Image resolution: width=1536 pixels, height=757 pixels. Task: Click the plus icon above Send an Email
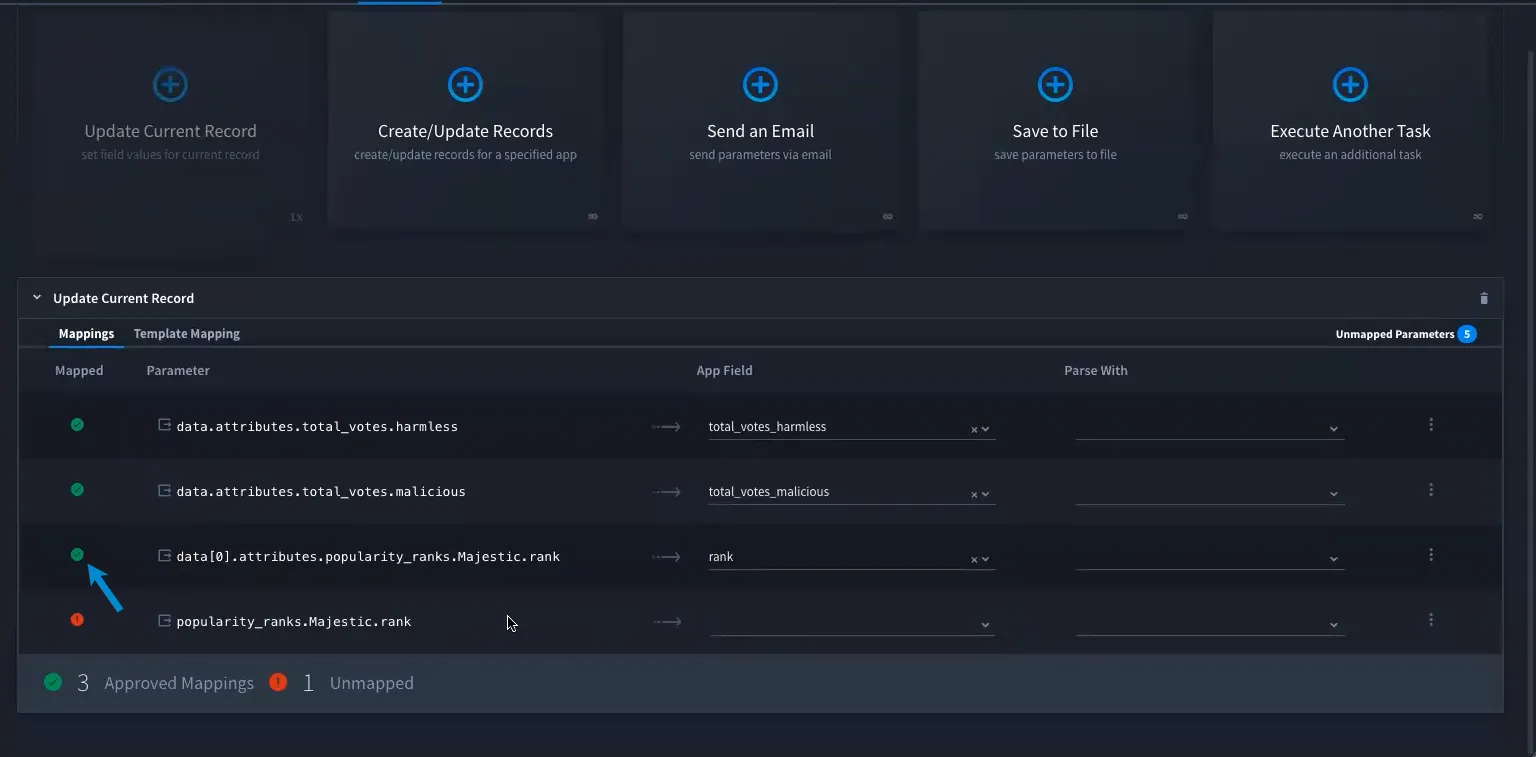pyautogui.click(x=760, y=85)
